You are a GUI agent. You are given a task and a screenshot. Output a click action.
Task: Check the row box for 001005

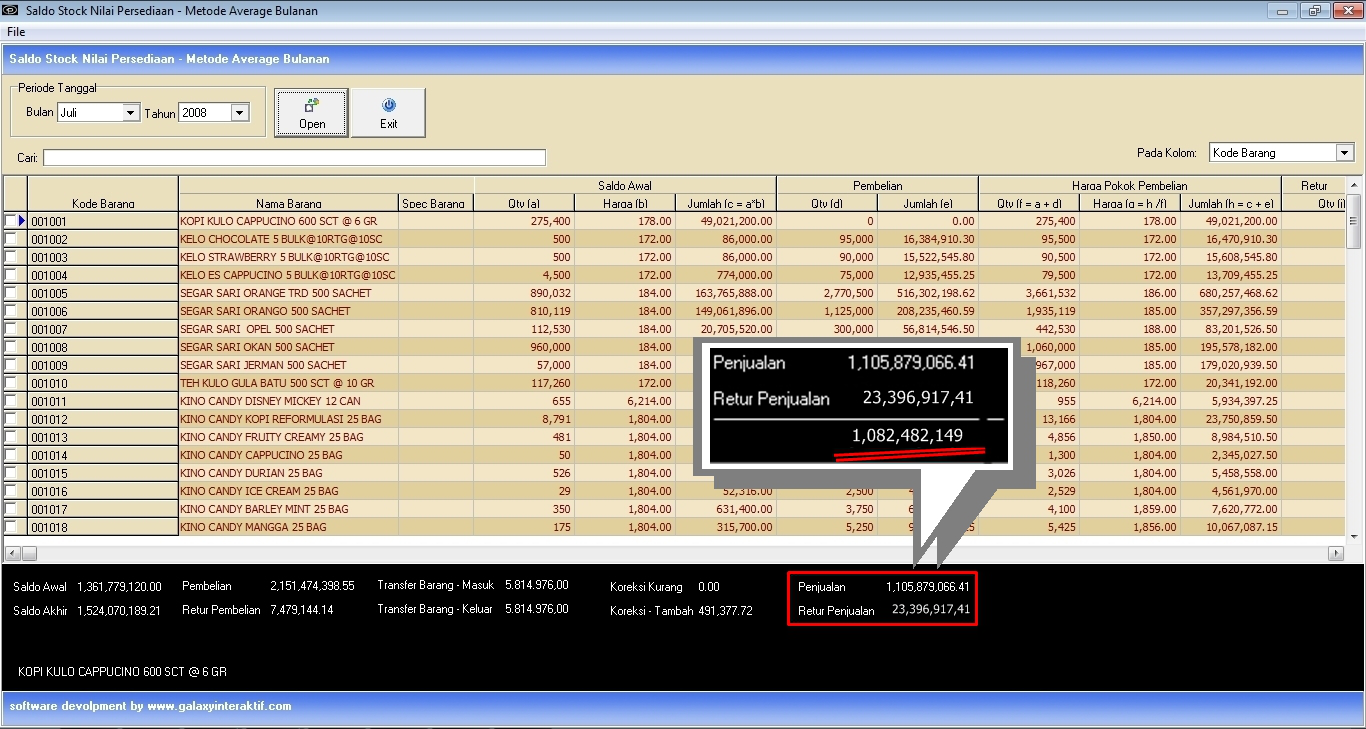(12, 293)
